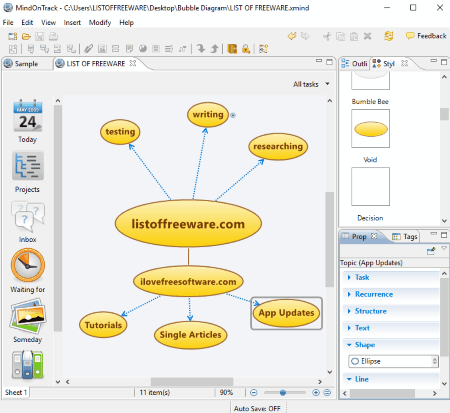450x413 pixels.
Task: Maximize the mind map editor pane
Action: (329, 62)
